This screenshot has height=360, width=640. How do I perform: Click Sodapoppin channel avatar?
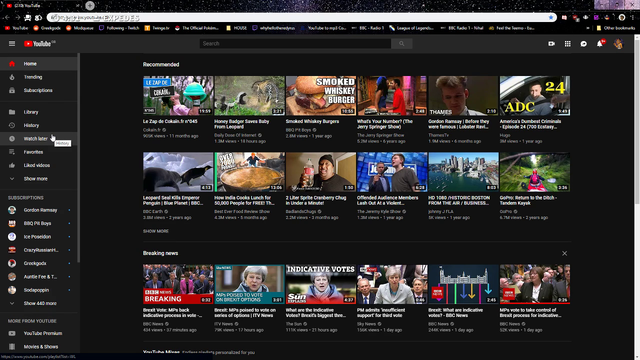[12, 290]
